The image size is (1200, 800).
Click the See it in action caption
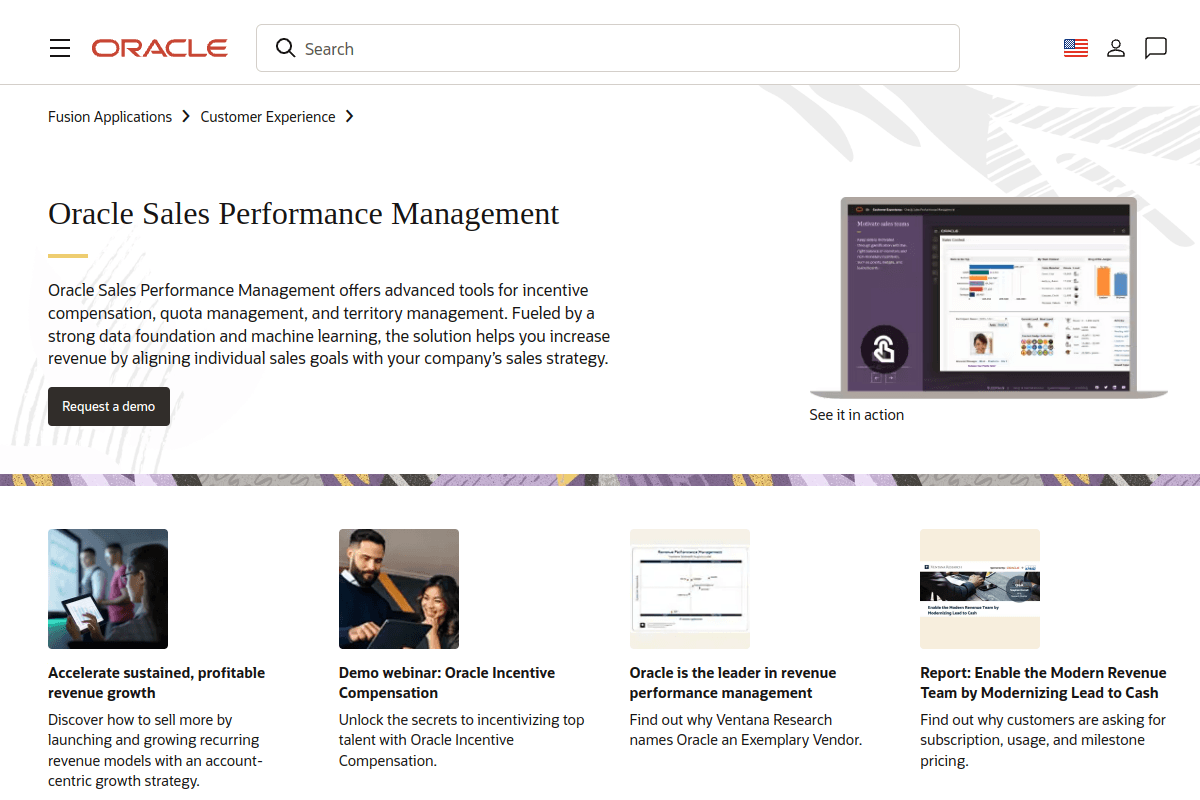tap(857, 415)
